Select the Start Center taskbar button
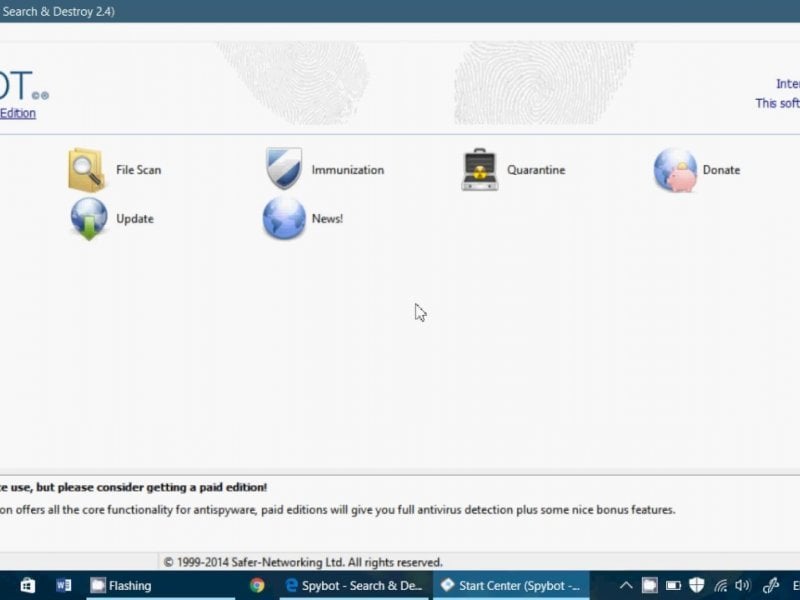800x600 pixels. 511,585
